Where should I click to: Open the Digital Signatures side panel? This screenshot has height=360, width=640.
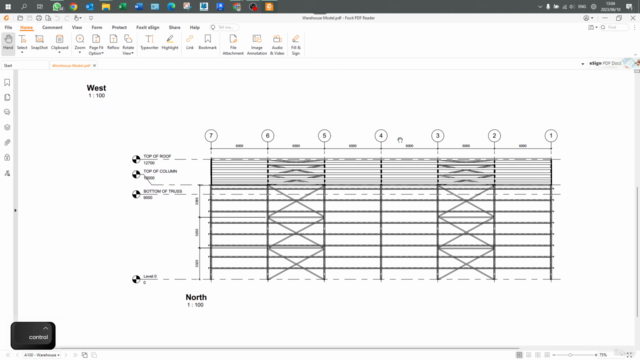7,173
